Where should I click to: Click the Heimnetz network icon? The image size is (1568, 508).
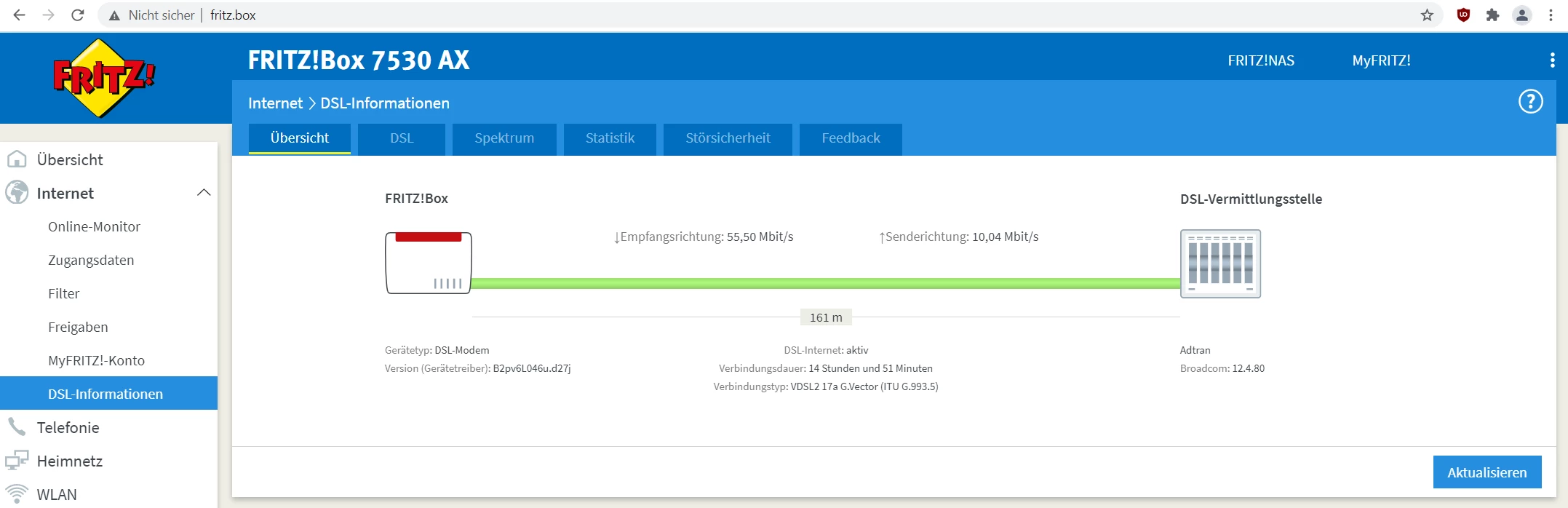[x=17, y=460]
